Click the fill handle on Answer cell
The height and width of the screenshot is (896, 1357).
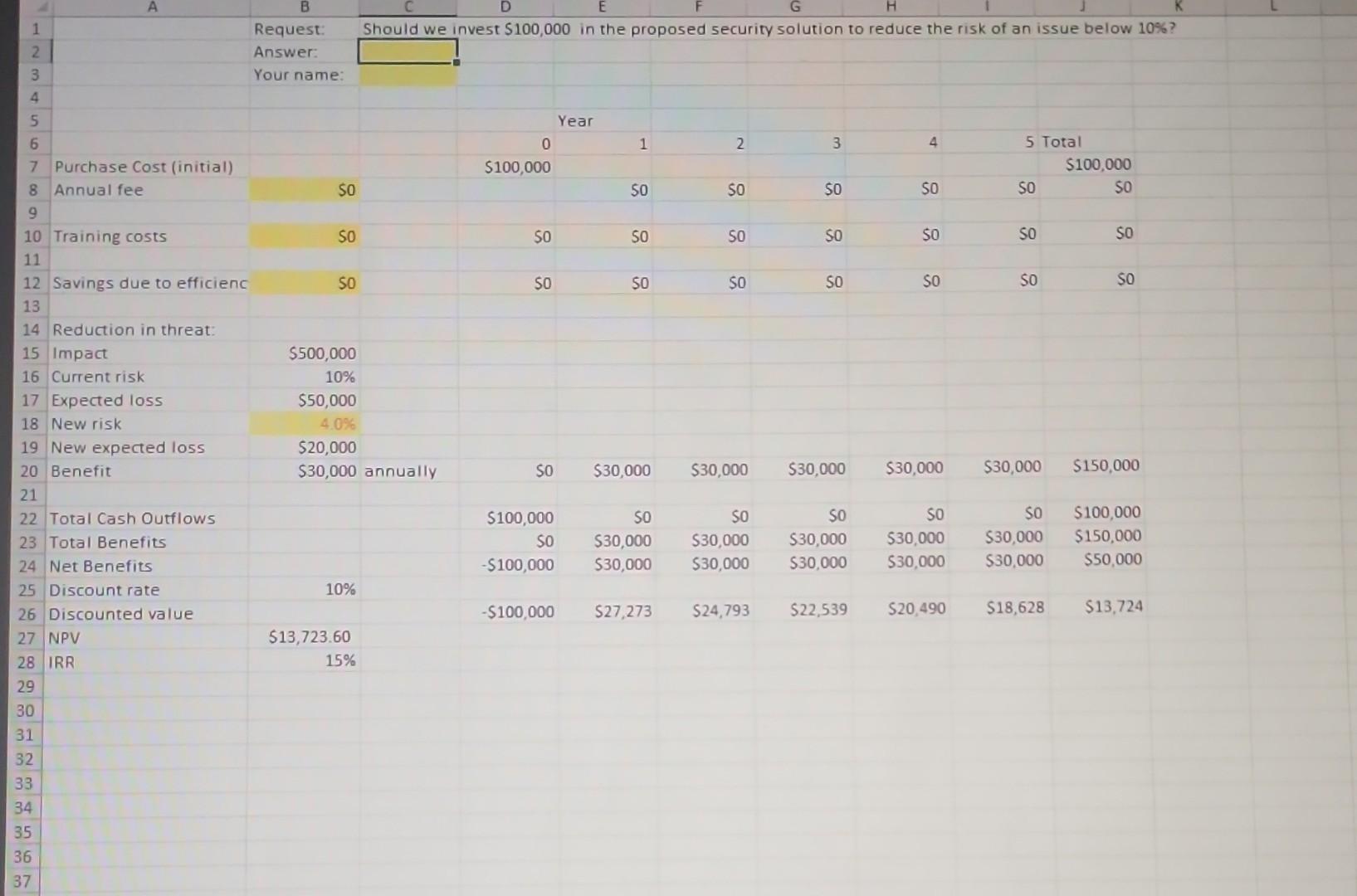tap(456, 63)
